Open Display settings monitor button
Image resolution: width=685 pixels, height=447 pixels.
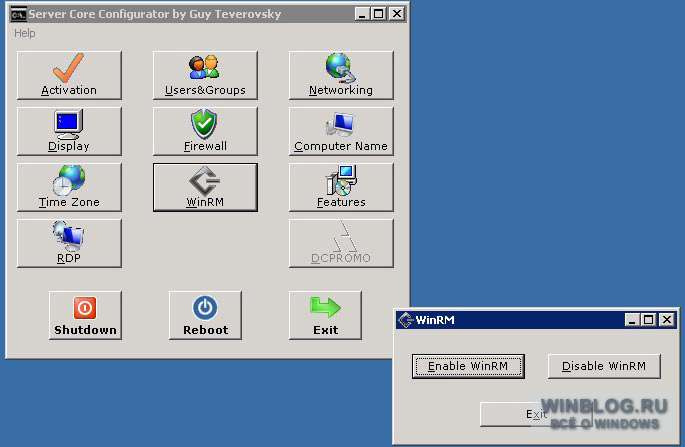pyautogui.click(x=69, y=131)
